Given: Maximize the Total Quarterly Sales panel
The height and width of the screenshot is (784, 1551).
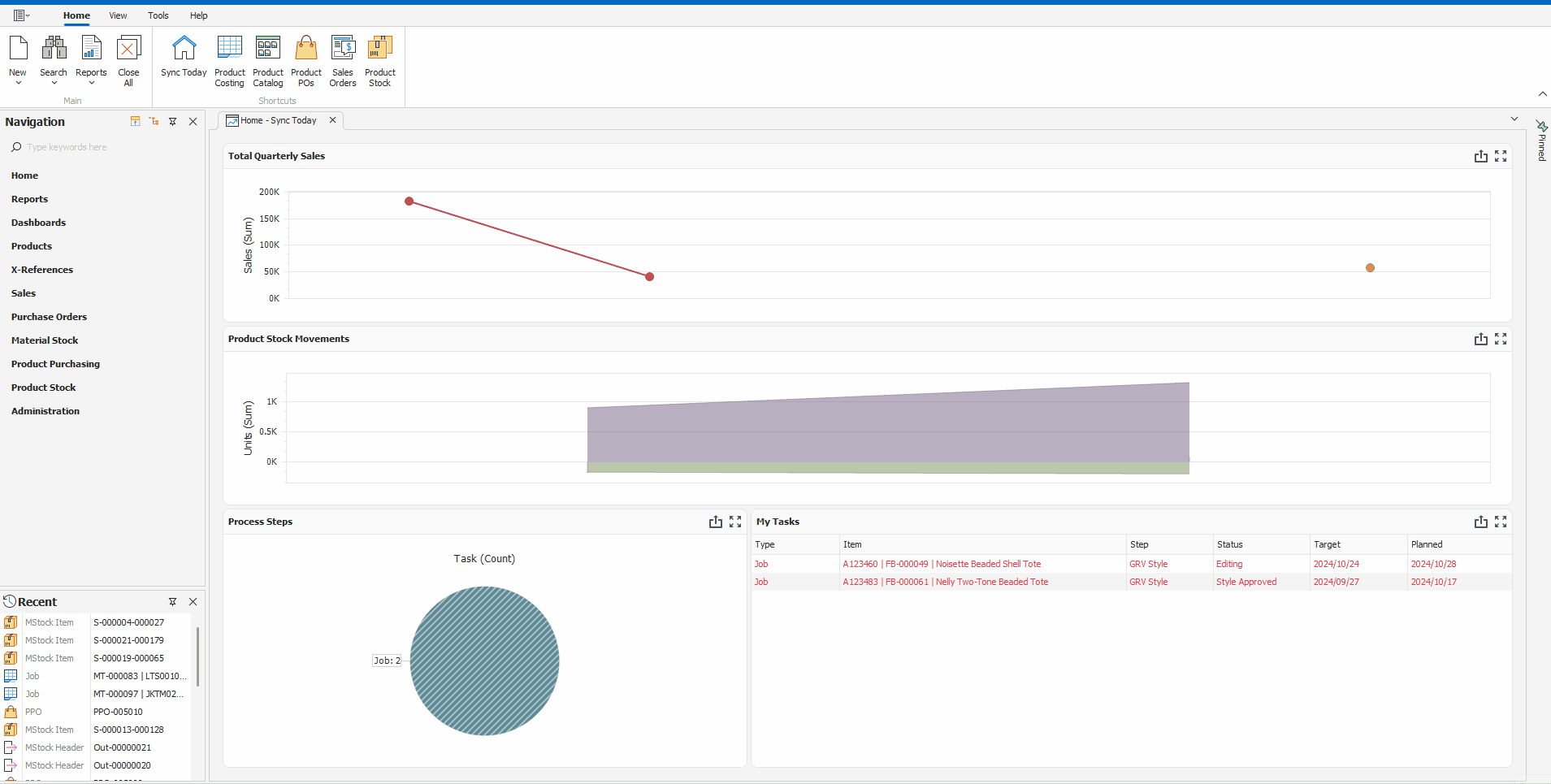Looking at the screenshot, I should click(x=1501, y=156).
